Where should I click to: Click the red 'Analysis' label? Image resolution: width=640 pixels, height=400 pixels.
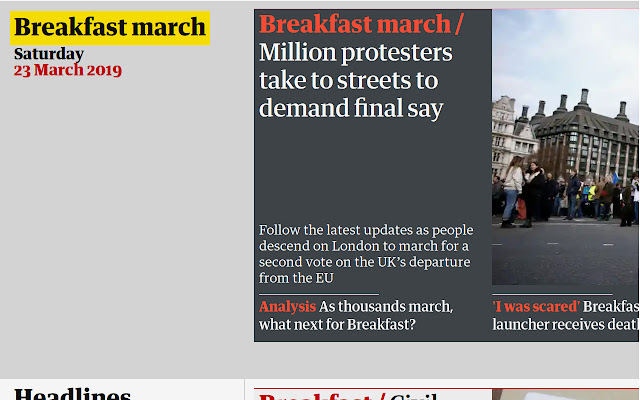click(287, 307)
